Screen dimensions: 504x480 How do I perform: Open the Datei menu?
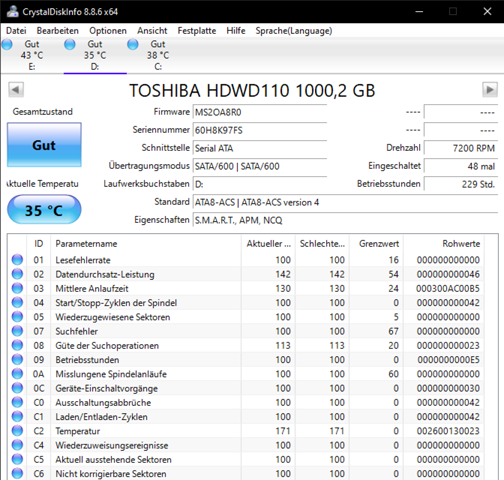point(16,31)
